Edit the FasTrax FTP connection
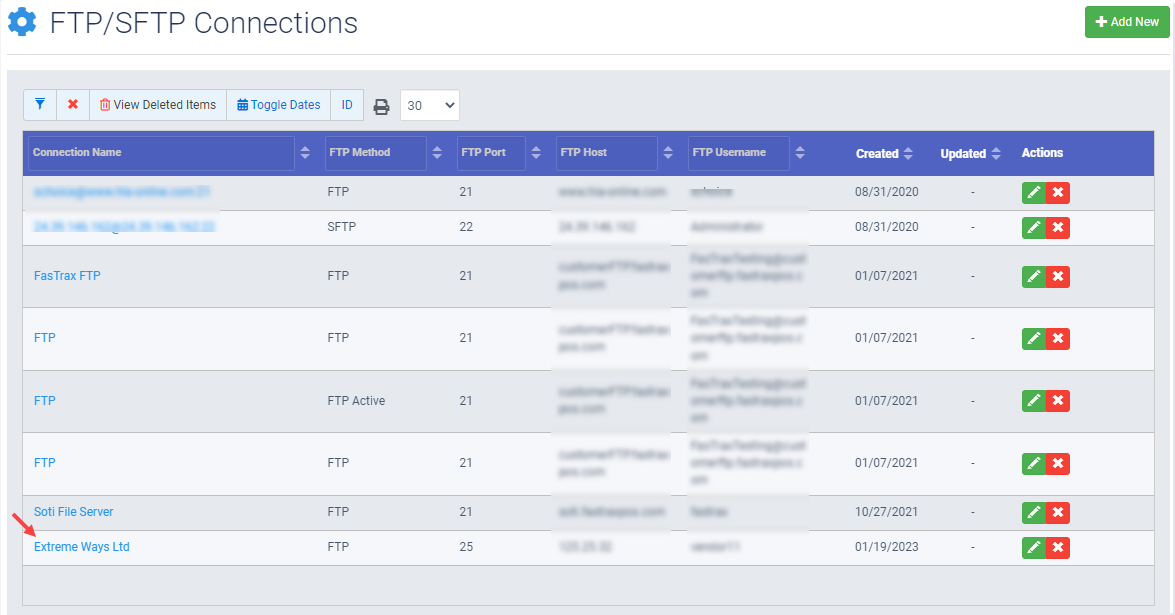 coord(1034,276)
